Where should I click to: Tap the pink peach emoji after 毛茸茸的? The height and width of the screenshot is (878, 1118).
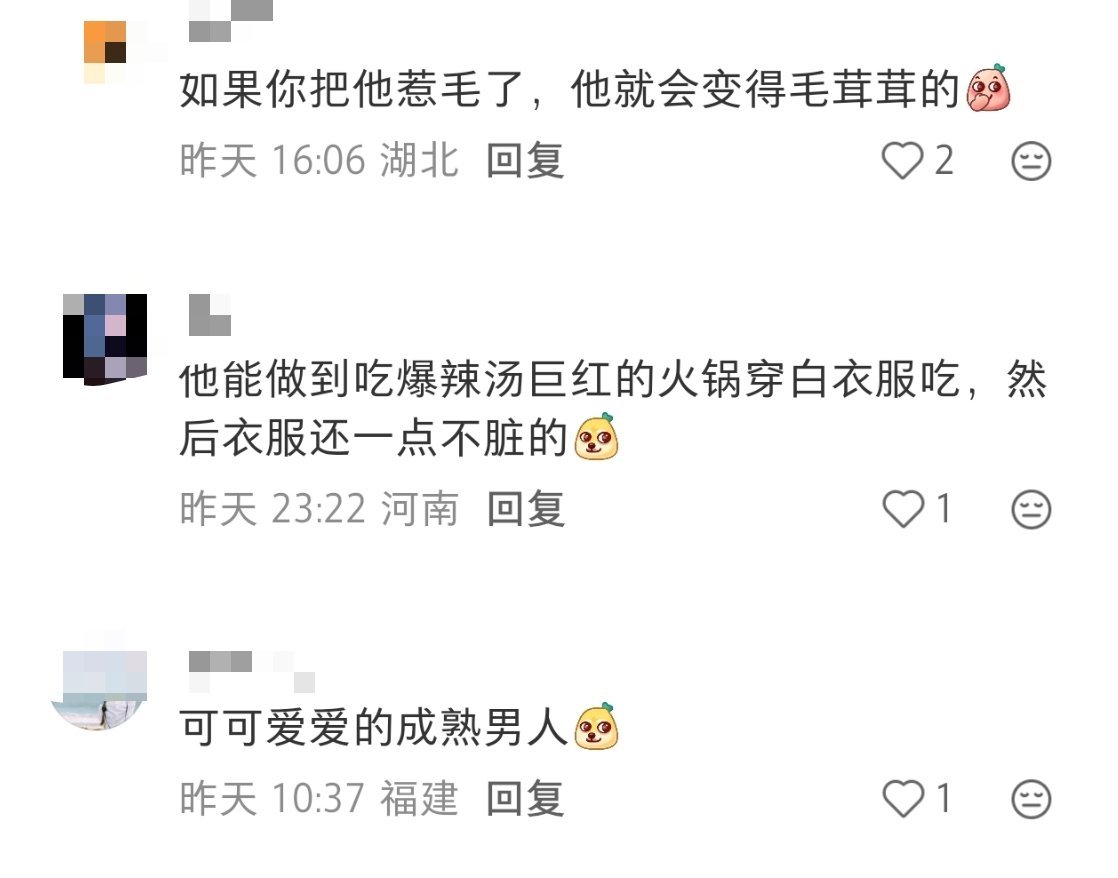pos(988,88)
